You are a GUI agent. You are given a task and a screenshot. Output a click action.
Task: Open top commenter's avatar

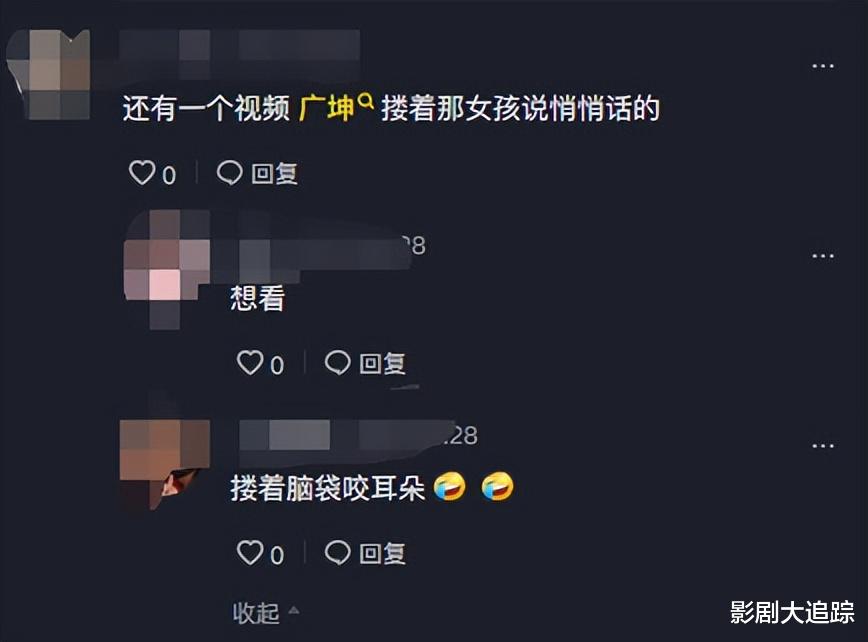(x=49, y=74)
